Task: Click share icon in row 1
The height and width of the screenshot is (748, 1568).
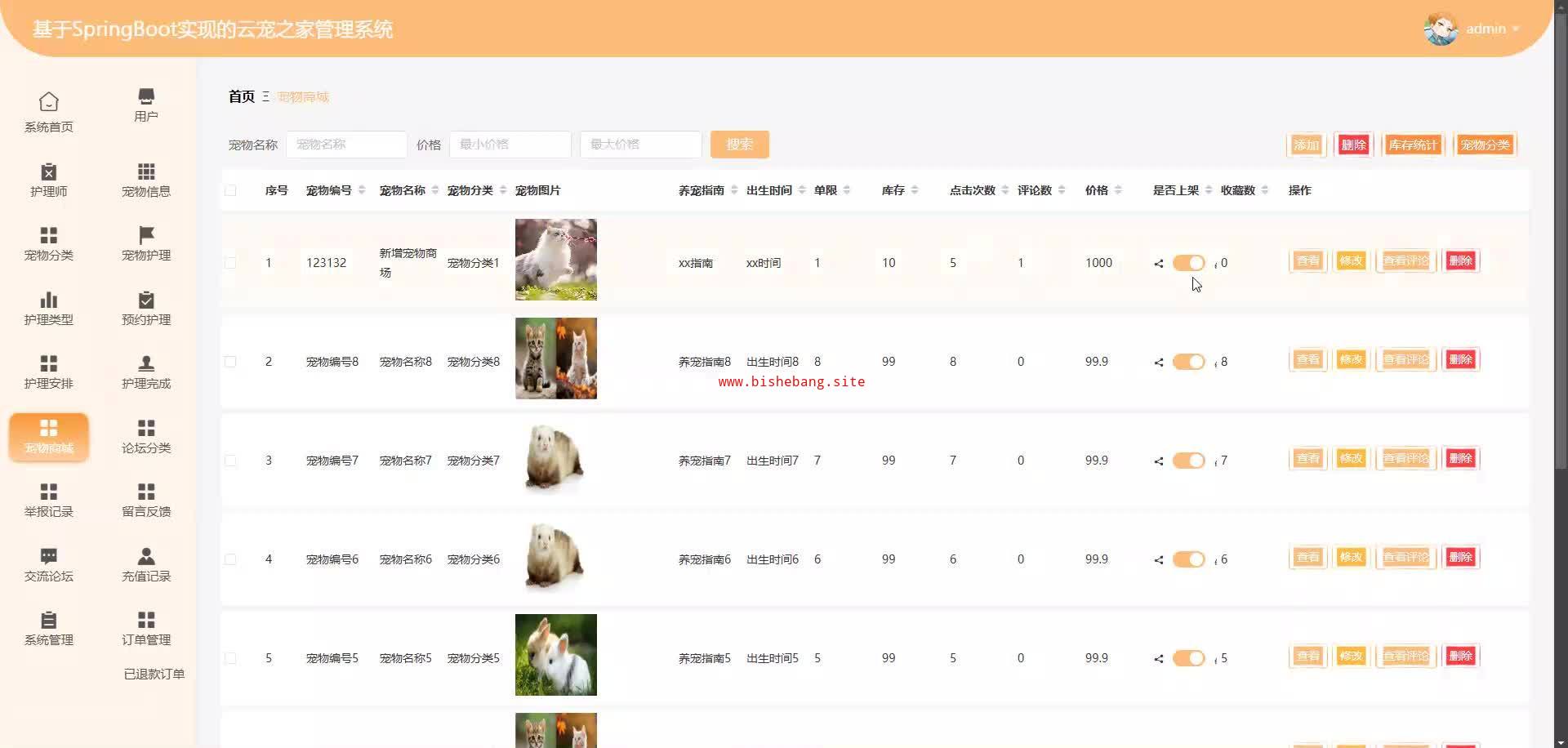Action: click(1158, 263)
